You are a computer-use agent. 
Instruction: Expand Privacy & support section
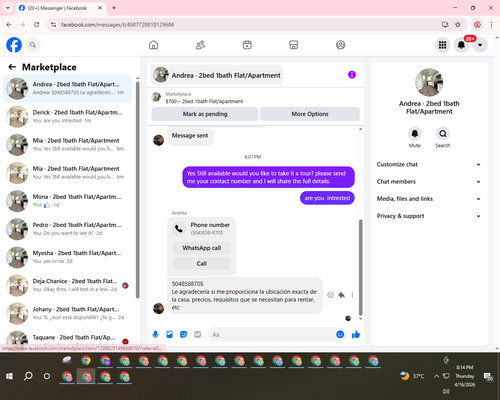point(429,216)
